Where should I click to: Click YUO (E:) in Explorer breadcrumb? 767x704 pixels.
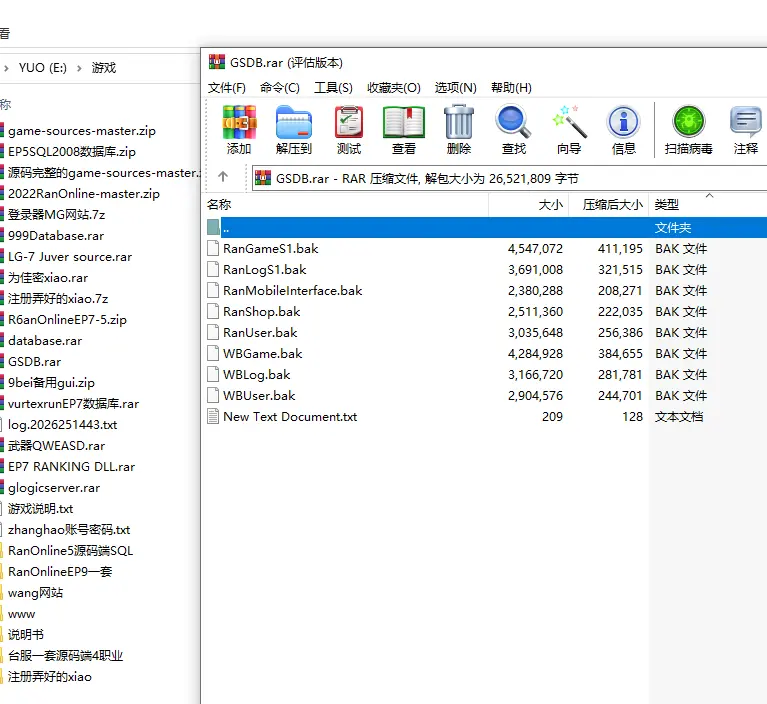point(43,68)
